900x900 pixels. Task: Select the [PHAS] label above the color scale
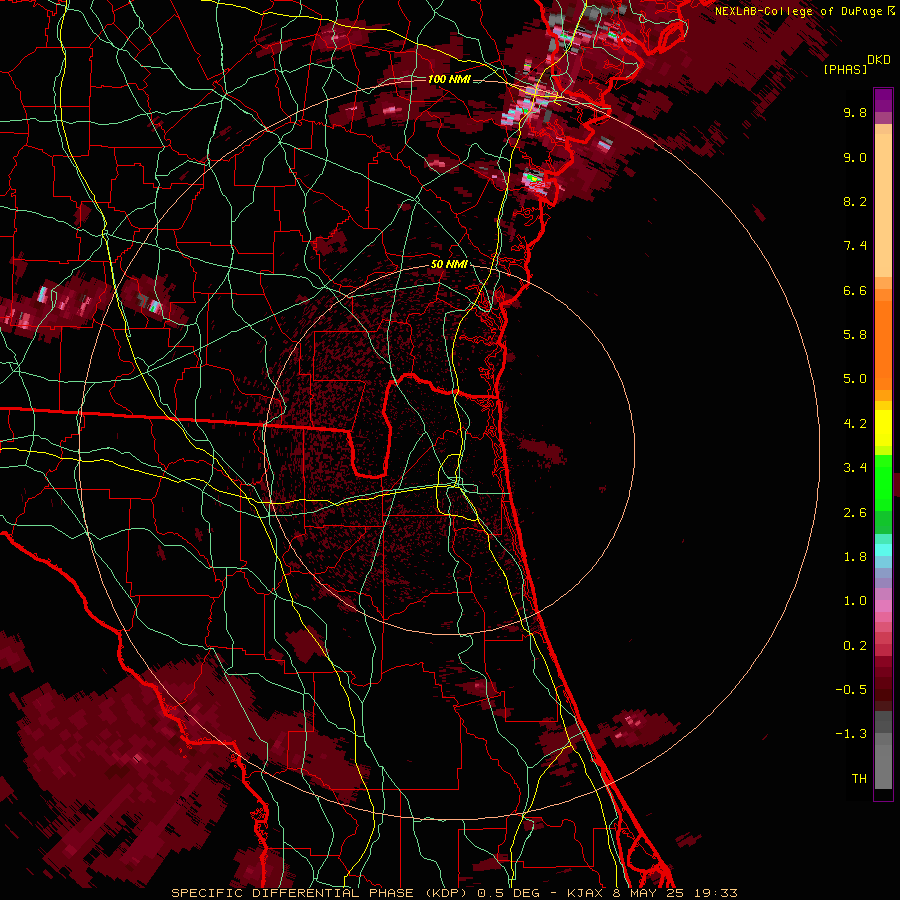(x=845, y=69)
